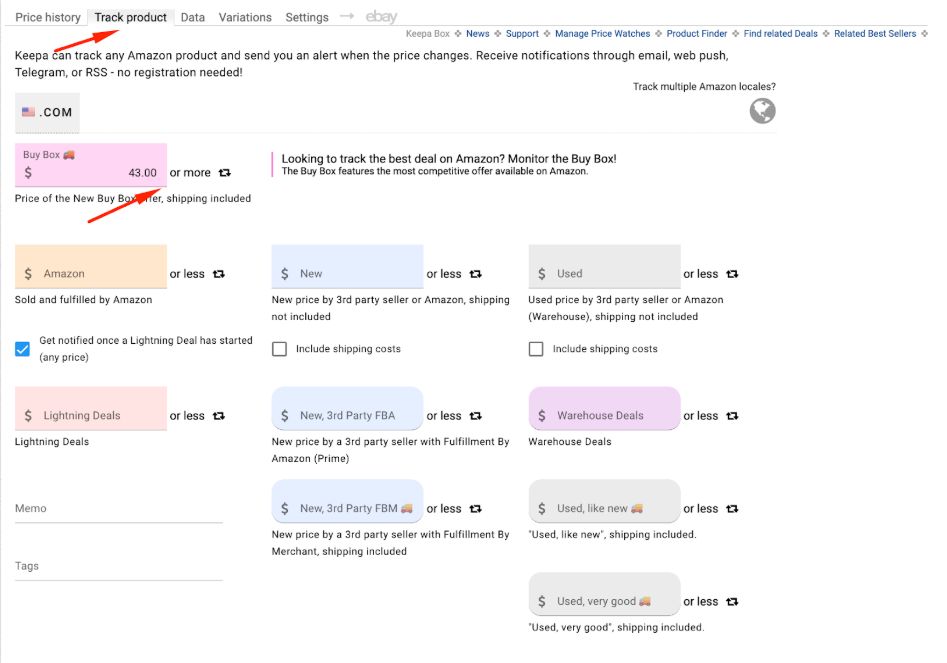Click the 'Keepa Box' label text
Image resolution: width=947 pixels, height=663 pixels.
click(x=428, y=34)
